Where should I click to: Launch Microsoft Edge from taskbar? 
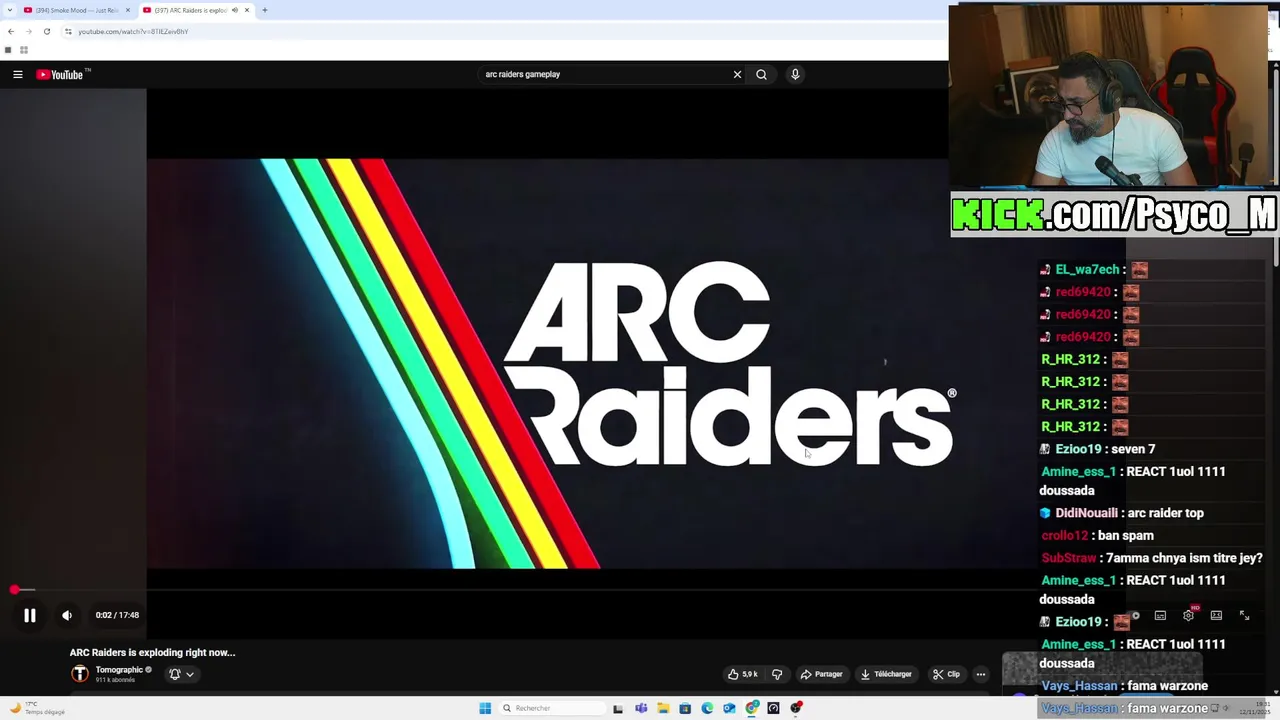pos(707,708)
